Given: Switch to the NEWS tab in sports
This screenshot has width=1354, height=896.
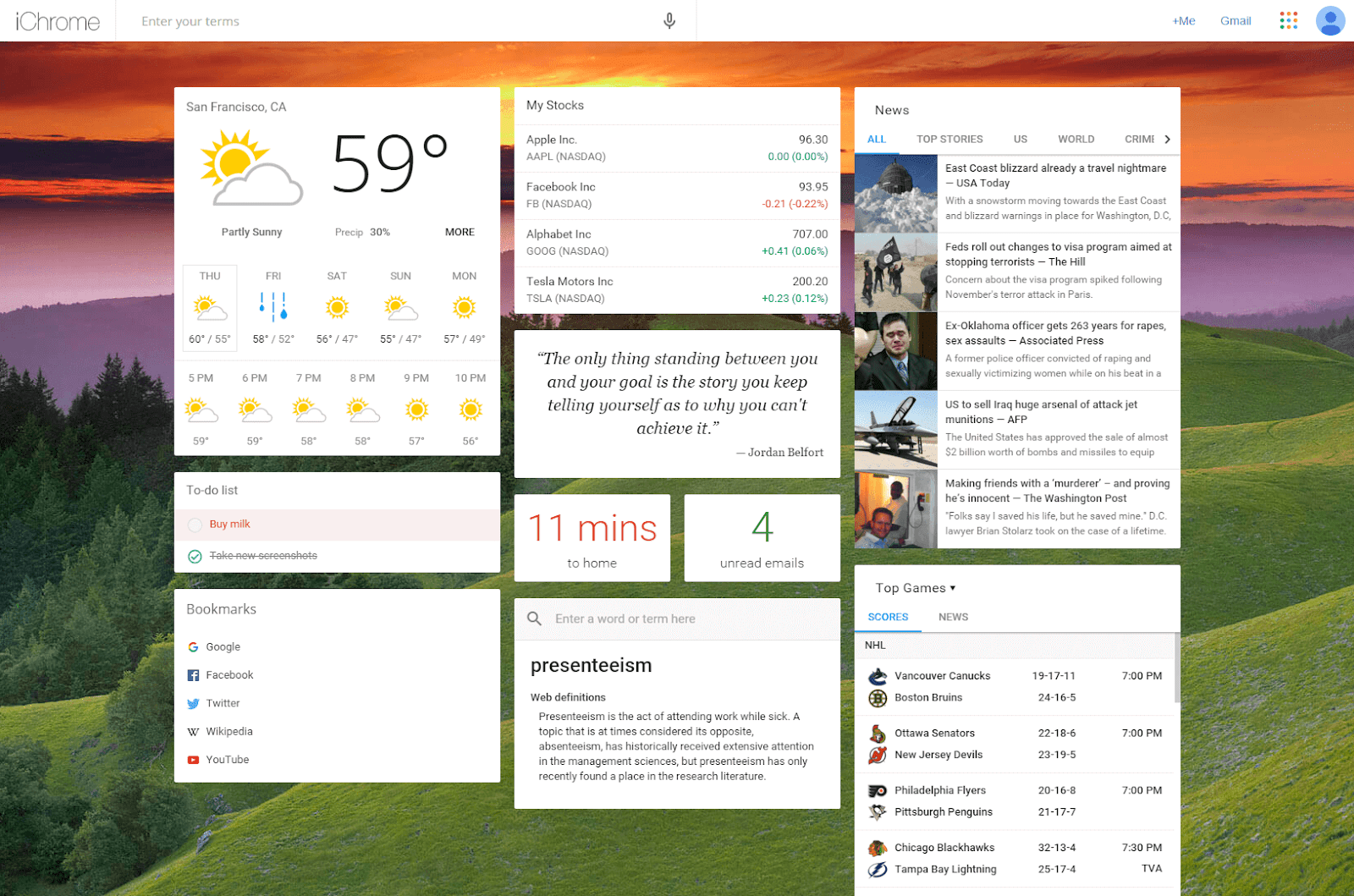Looking at the screenshot, I should (x=953, y=618).
